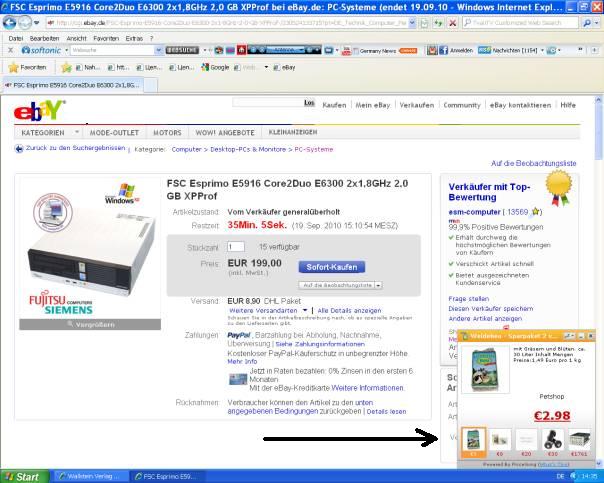Click the search magnifier icon in browser
Screen dimensions: 604x483
(x=587, y=23)
